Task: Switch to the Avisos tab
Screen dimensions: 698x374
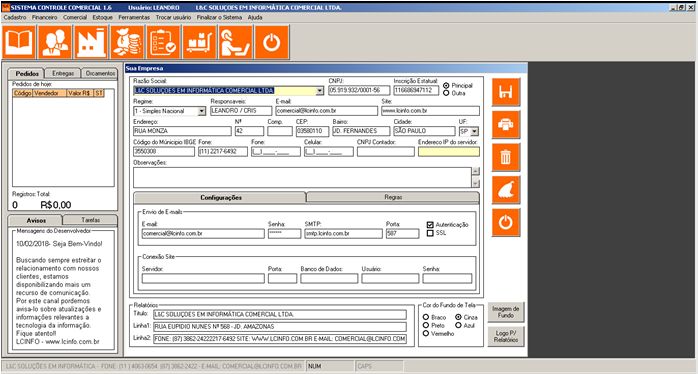Action: 36,220
